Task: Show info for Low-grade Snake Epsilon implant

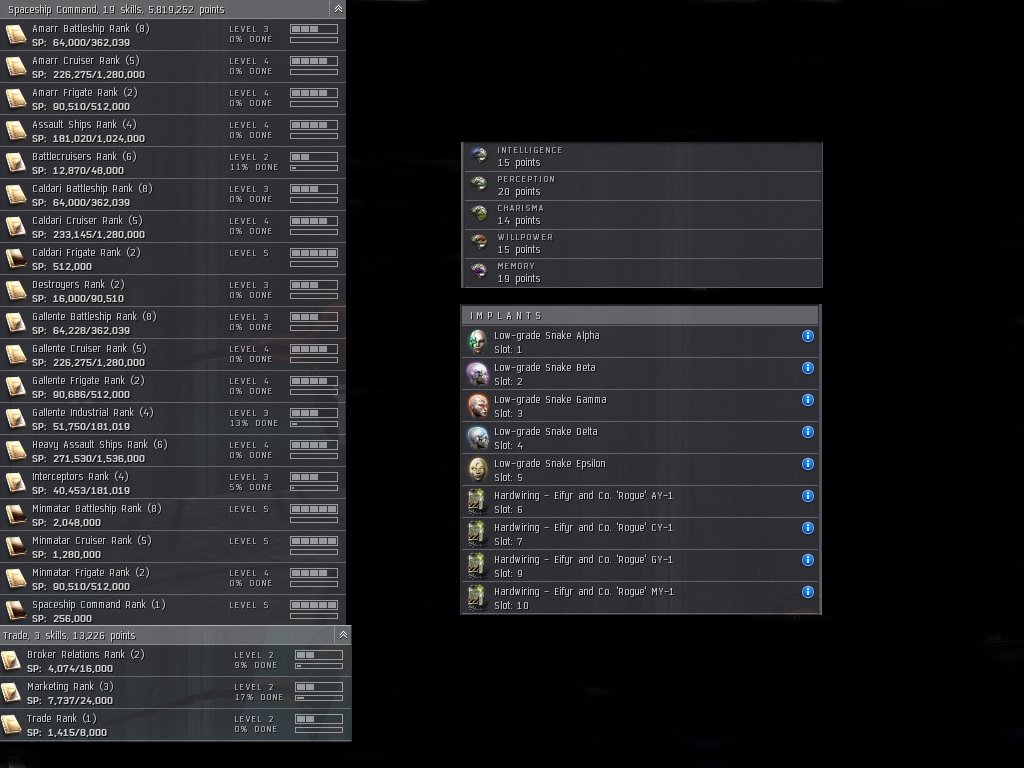Action: pos(808,464)
